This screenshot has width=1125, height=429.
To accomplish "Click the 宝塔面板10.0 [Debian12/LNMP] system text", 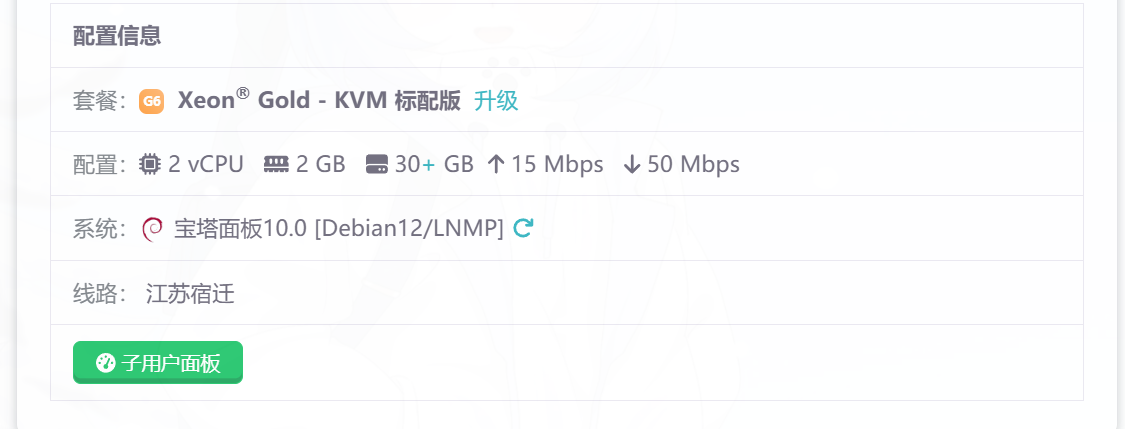I will (339, 229).
